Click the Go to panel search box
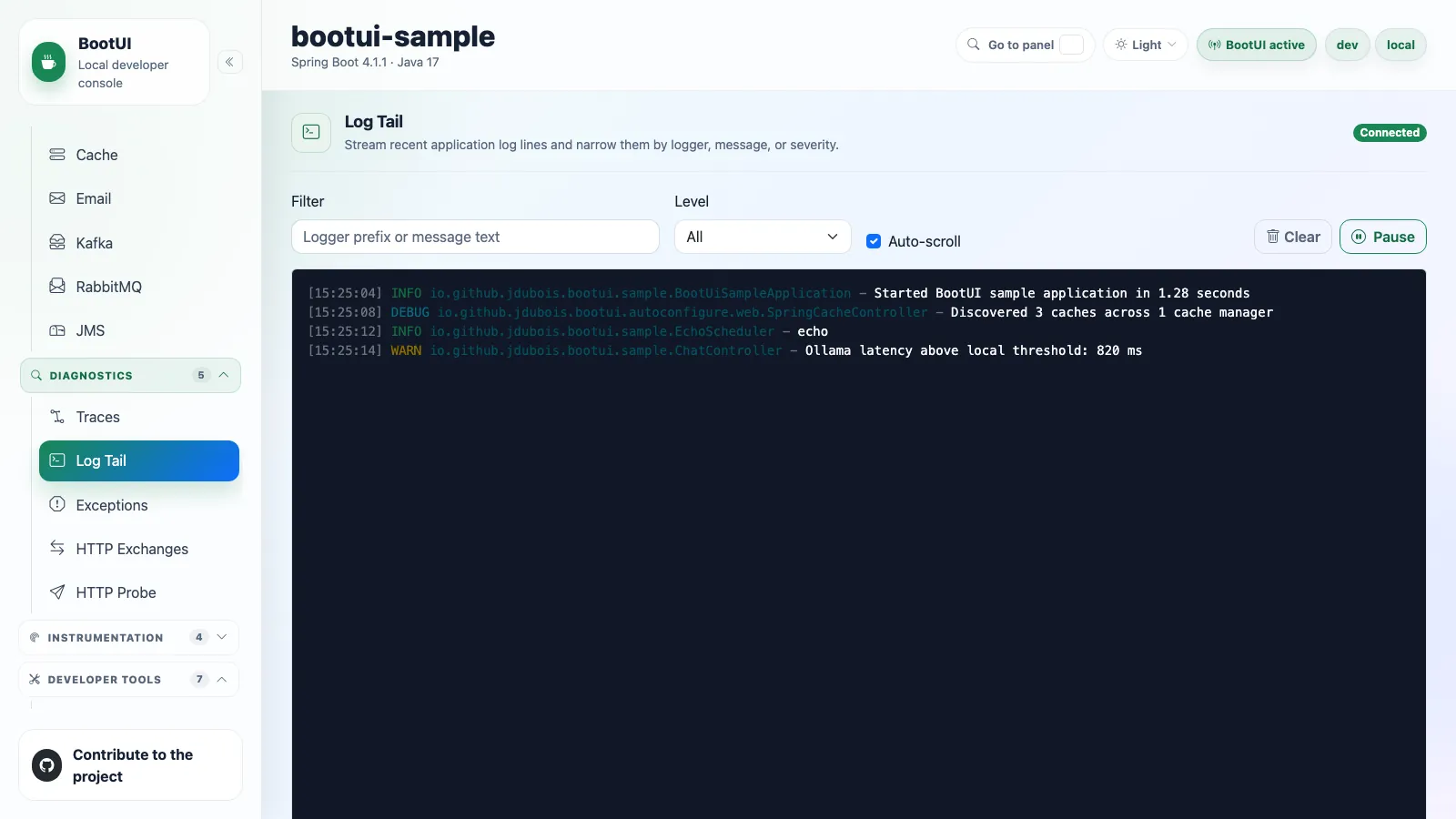 tap(1025, 45)
